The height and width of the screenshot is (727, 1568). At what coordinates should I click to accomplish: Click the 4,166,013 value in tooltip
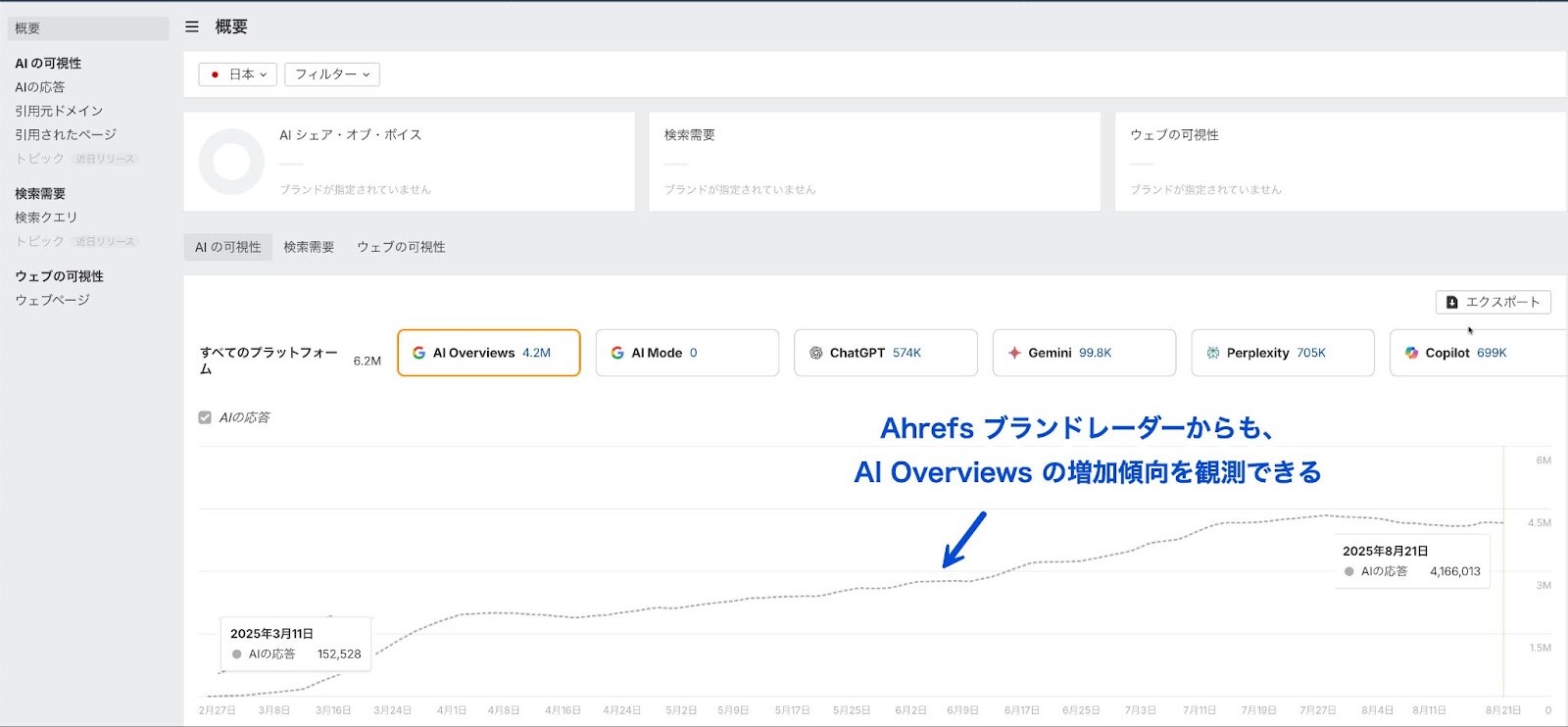(1455, 571)
